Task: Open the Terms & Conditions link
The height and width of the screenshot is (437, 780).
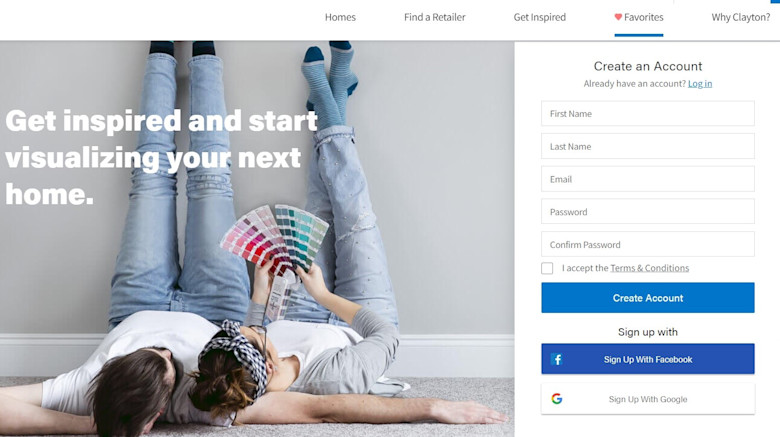Action: (x=650, y=268)
